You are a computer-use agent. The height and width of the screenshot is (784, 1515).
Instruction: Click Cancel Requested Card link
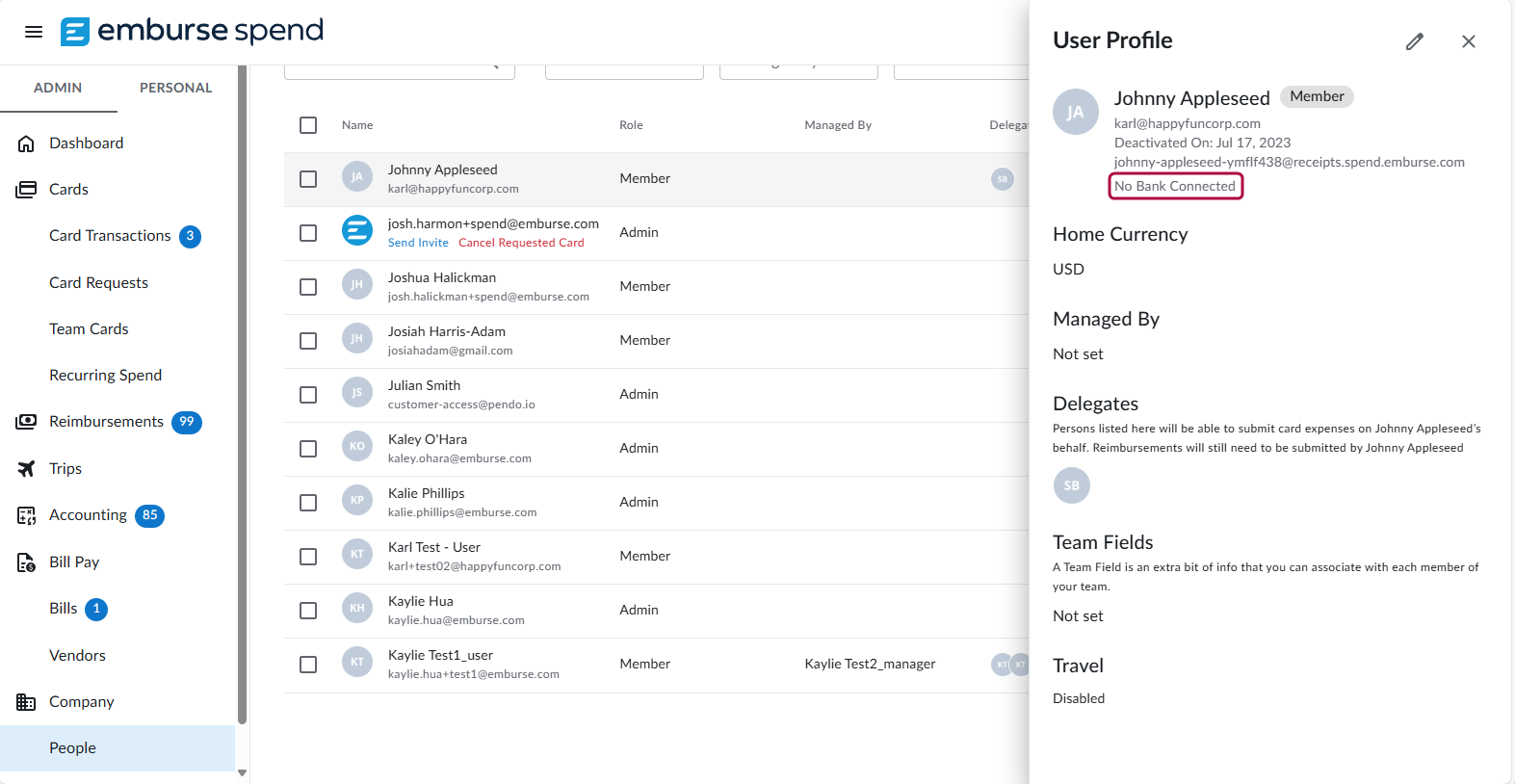click(521, 243)
